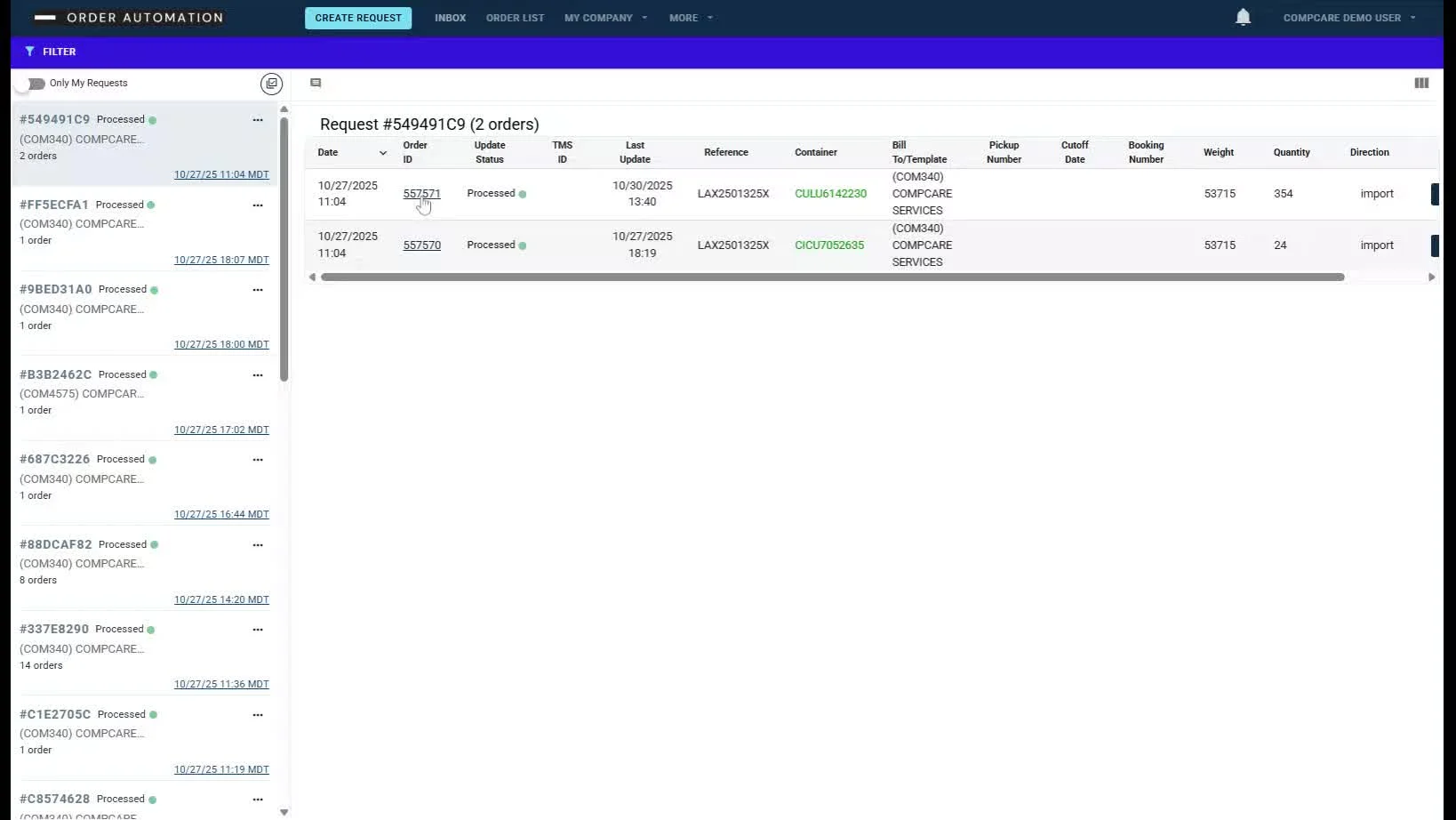Open more options for request #88DCAF82
Viewport: 1456px width, 820px height.
point(258,545)
